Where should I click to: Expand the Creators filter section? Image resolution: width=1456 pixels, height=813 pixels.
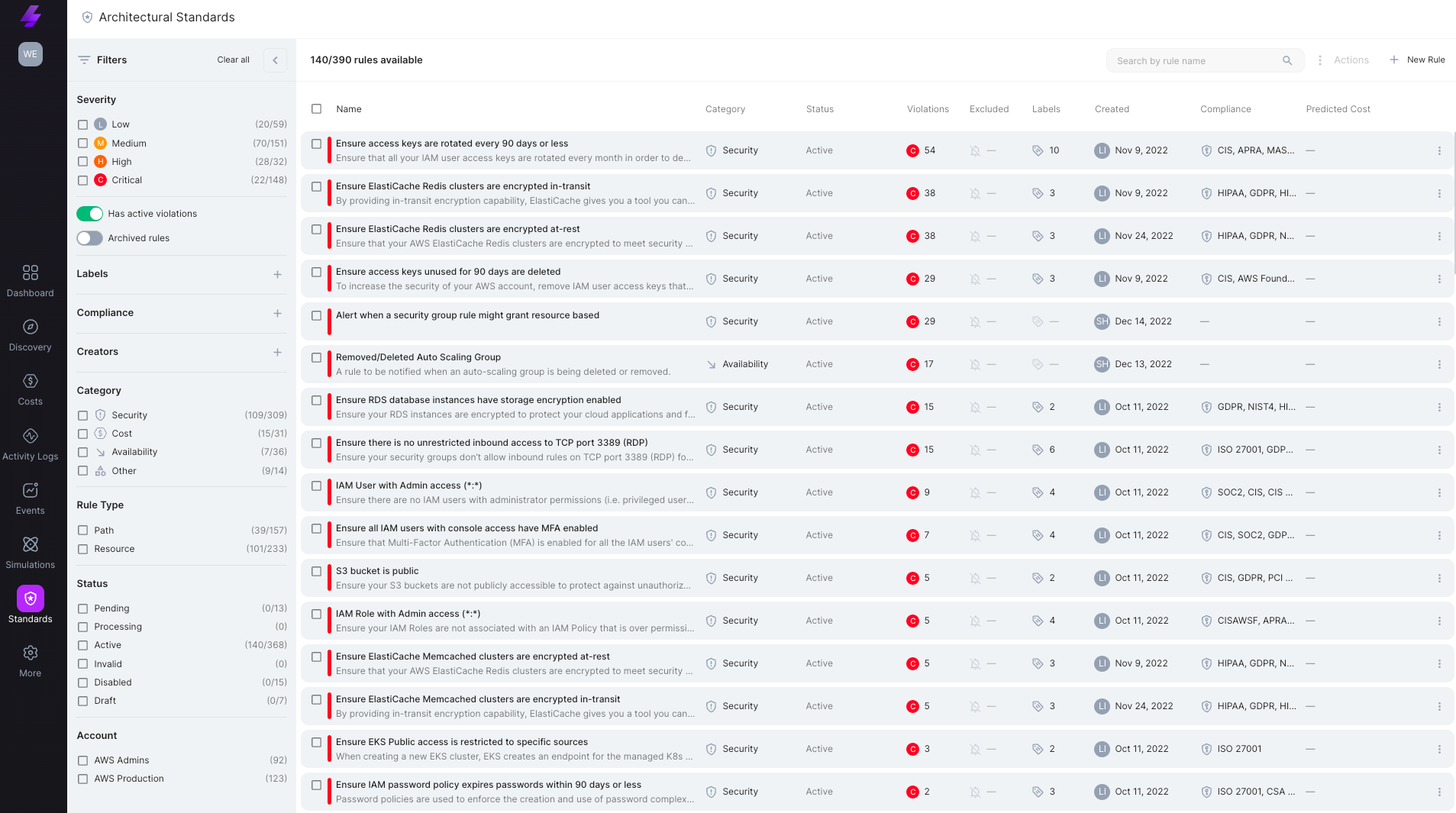[277, 353]
